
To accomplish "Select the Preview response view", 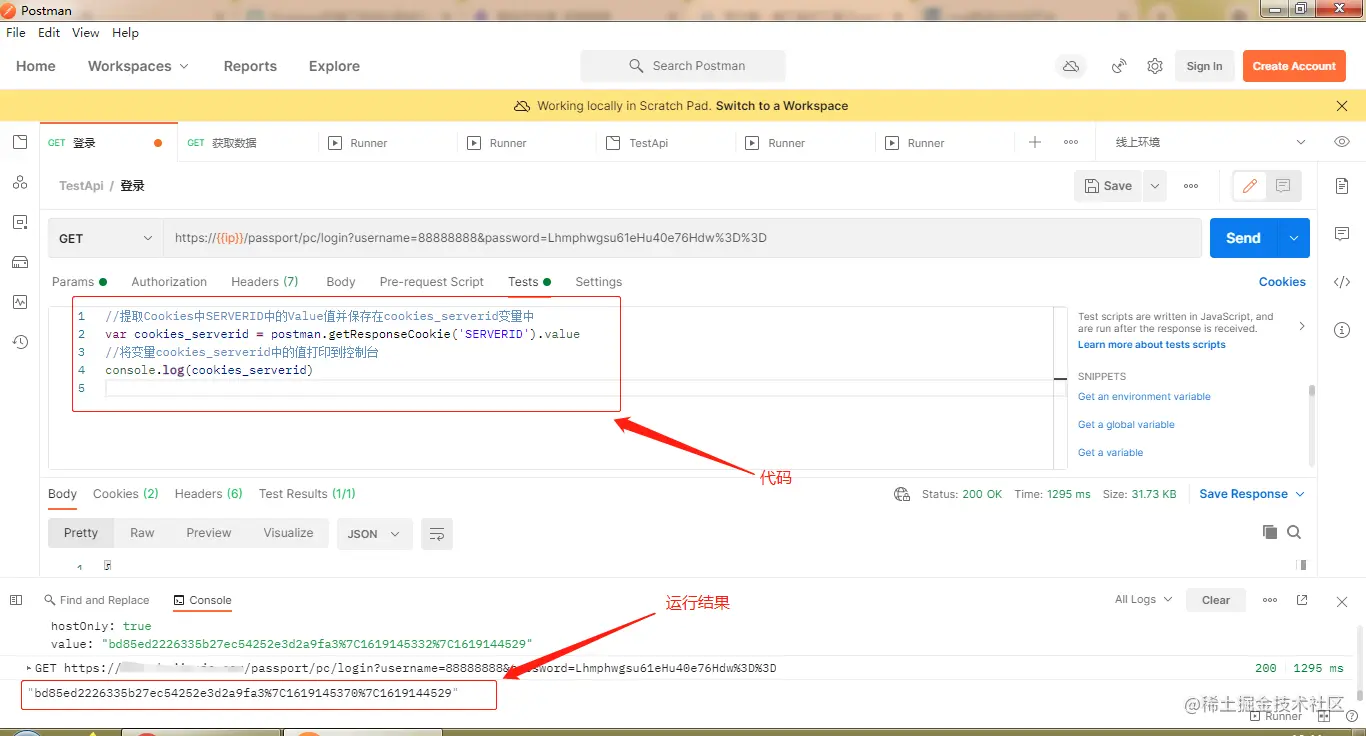I will 208,533.
